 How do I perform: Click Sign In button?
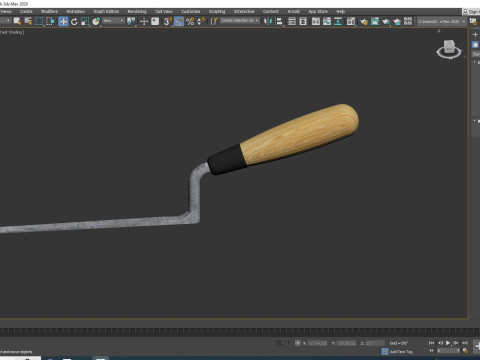click(x=471, y=12)
